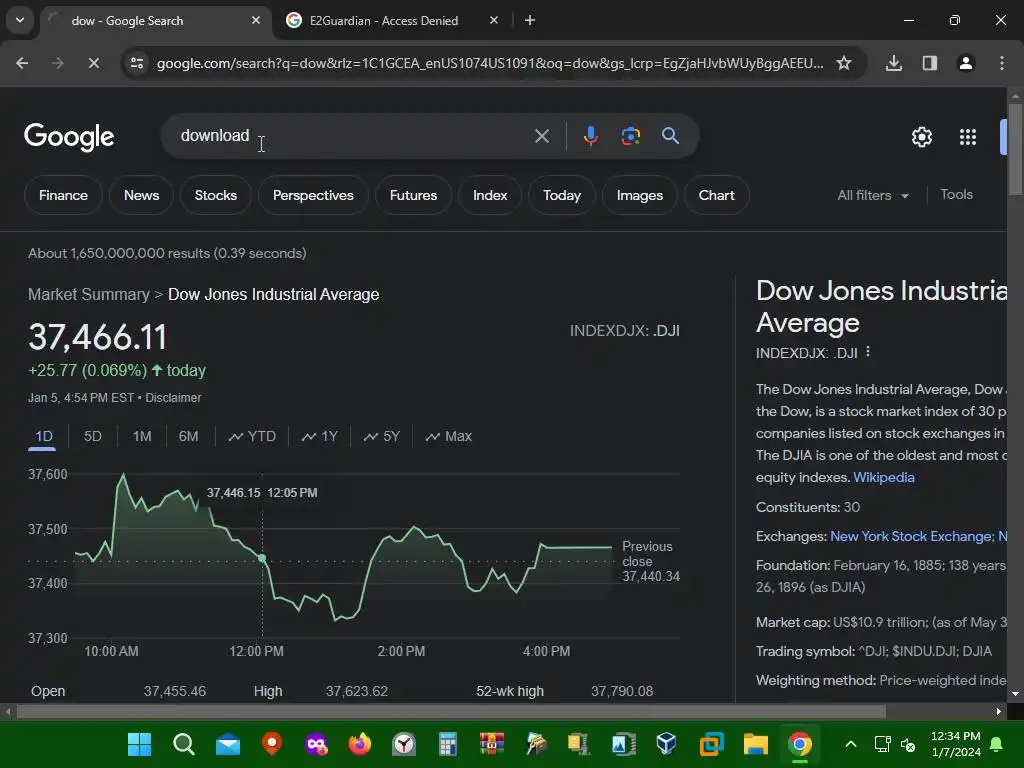The height and width of the screenshot is (768, 1024).
Task: Open Firefox from the taskbar
Action: 359,744
